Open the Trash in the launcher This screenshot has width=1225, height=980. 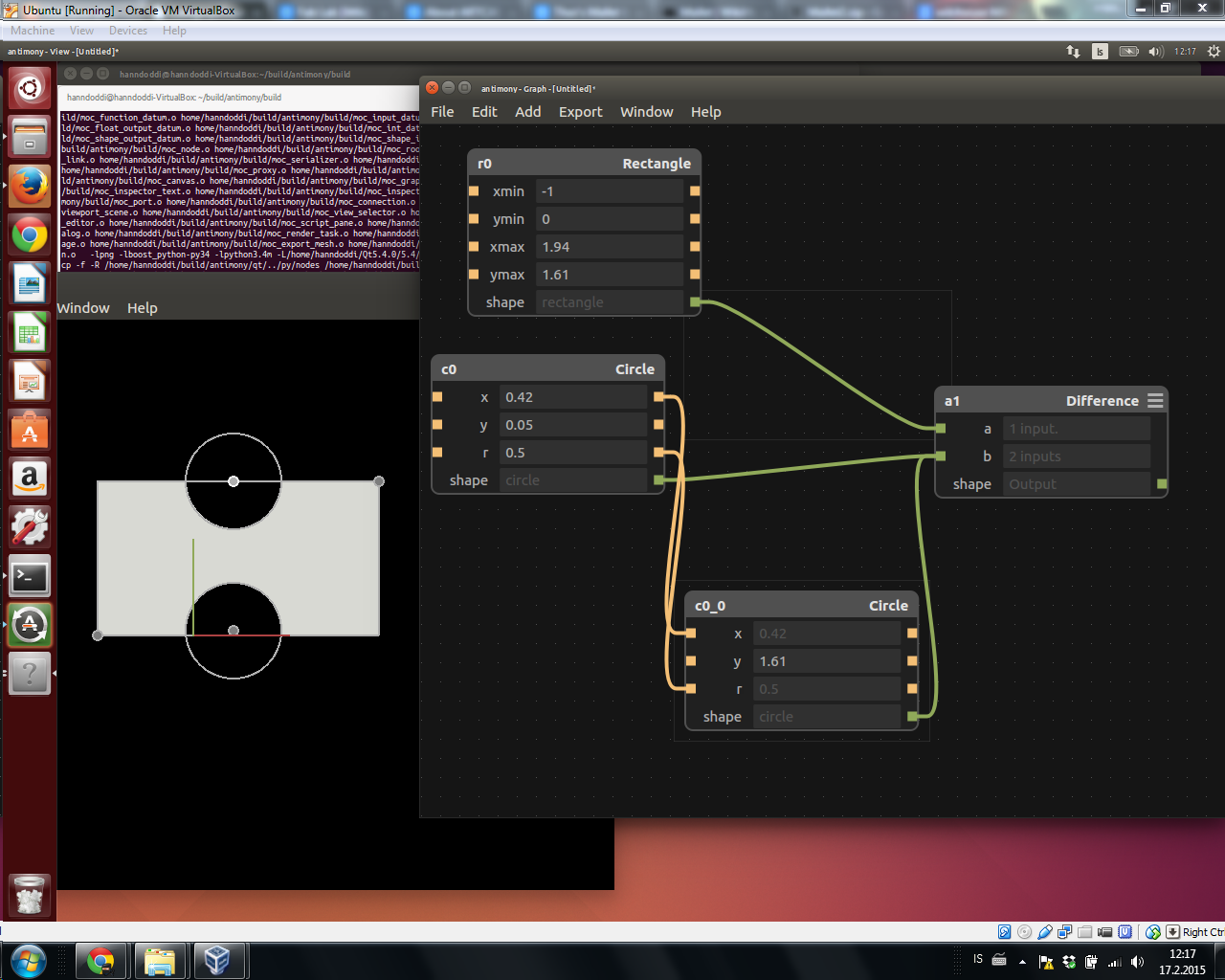click(x=30, y=895)
